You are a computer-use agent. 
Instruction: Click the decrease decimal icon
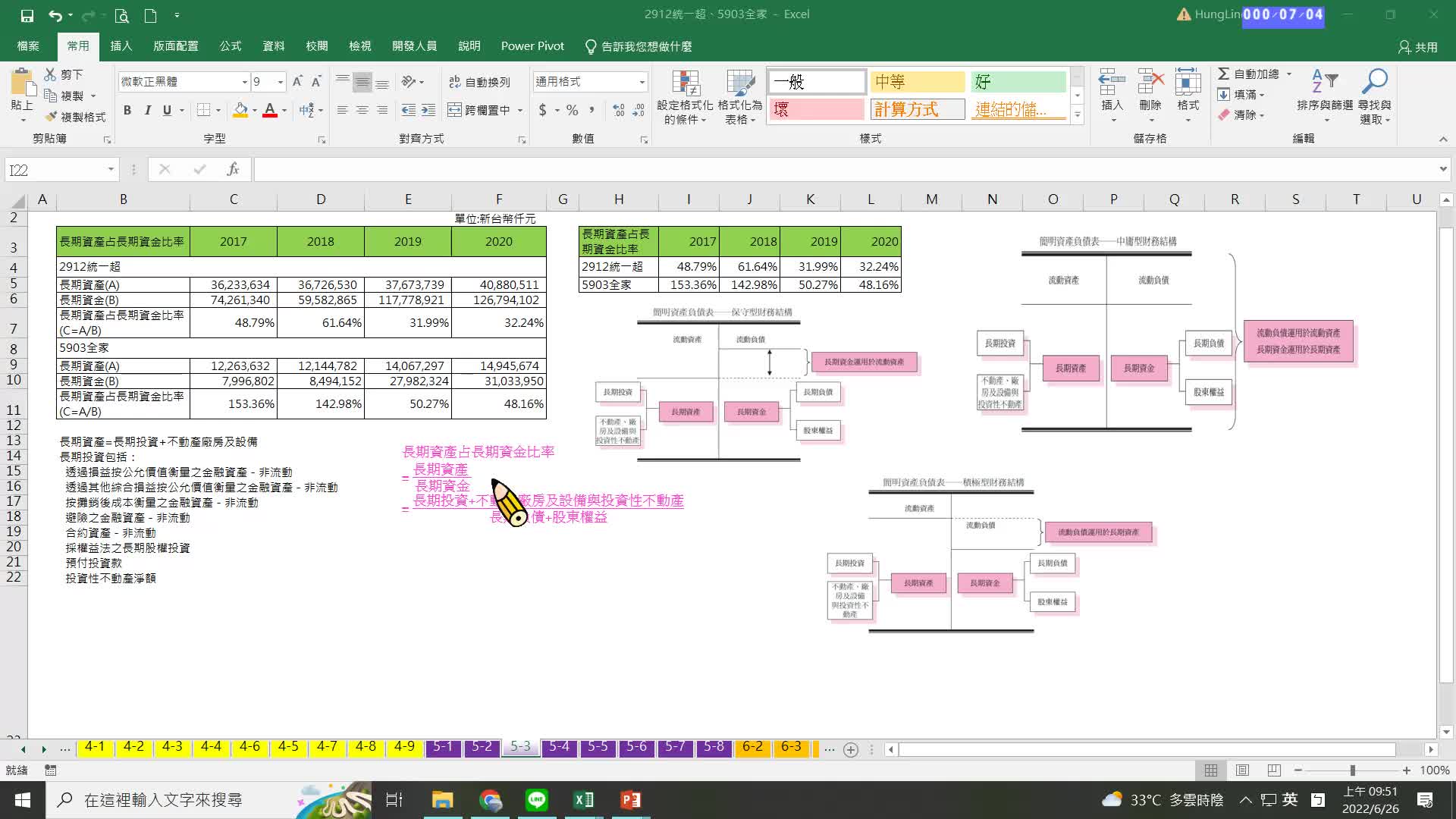coord(639,110)
